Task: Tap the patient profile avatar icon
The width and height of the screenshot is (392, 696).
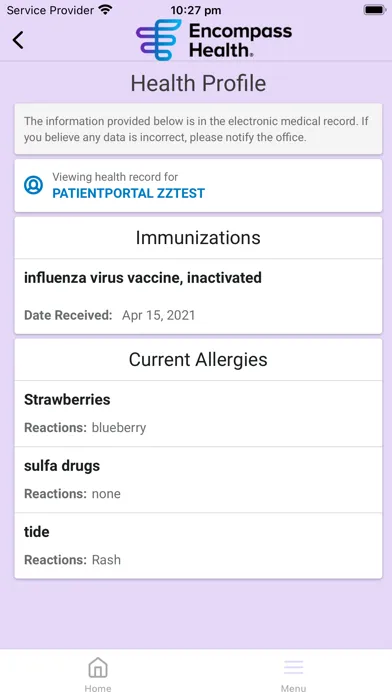Action: [x=33, y=185]
